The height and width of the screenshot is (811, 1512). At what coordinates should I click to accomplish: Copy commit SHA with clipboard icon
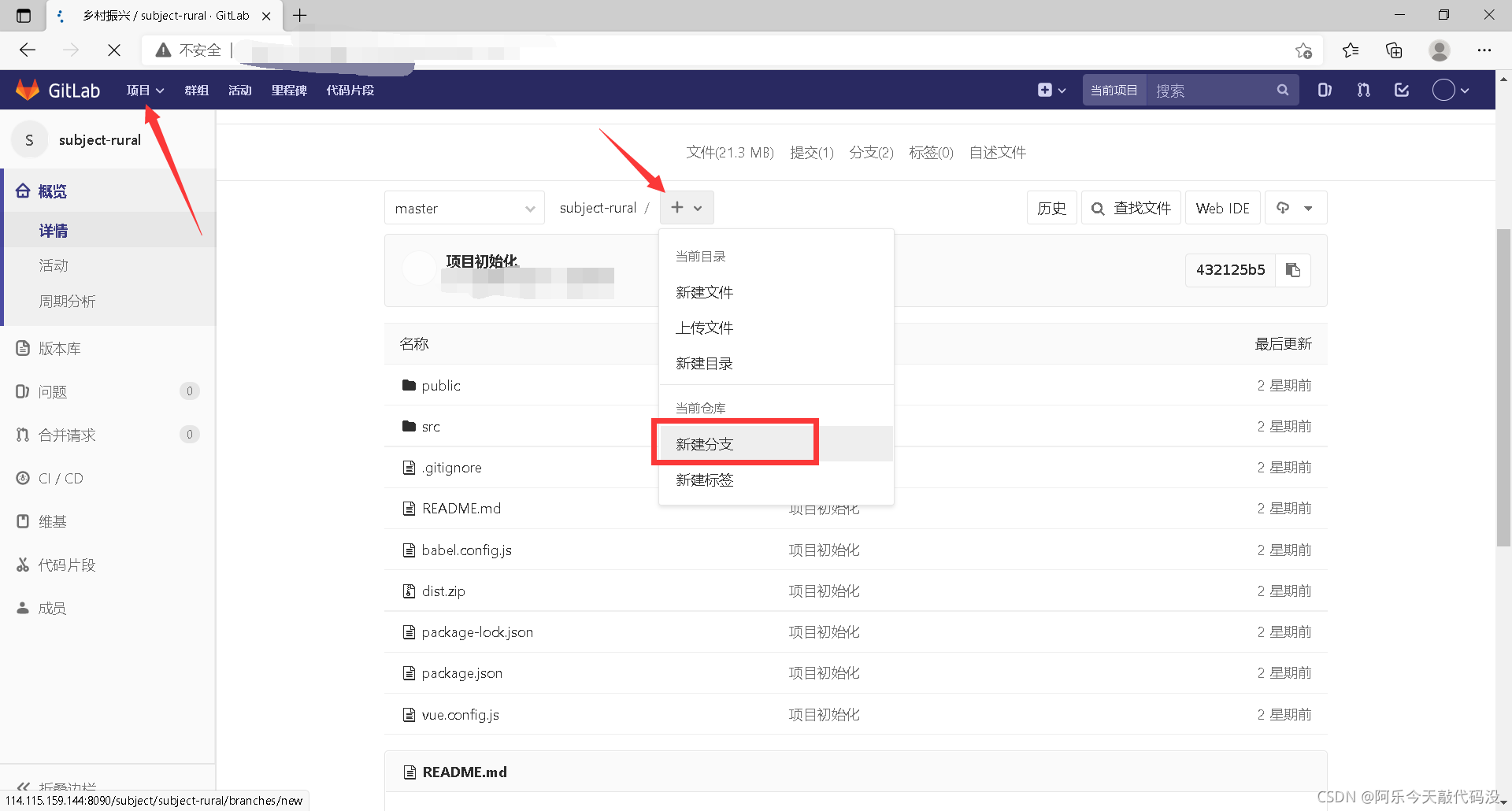(1293, 270)
